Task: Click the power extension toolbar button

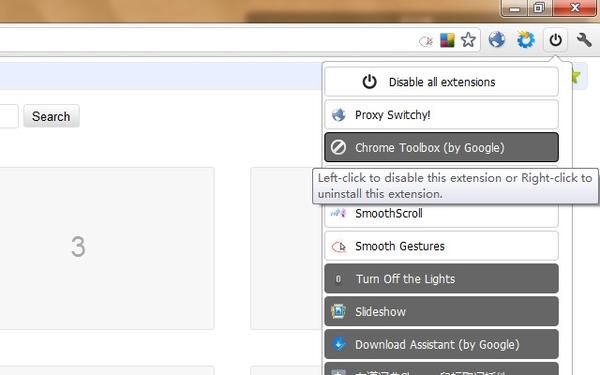Action: [x=555, y=39]
